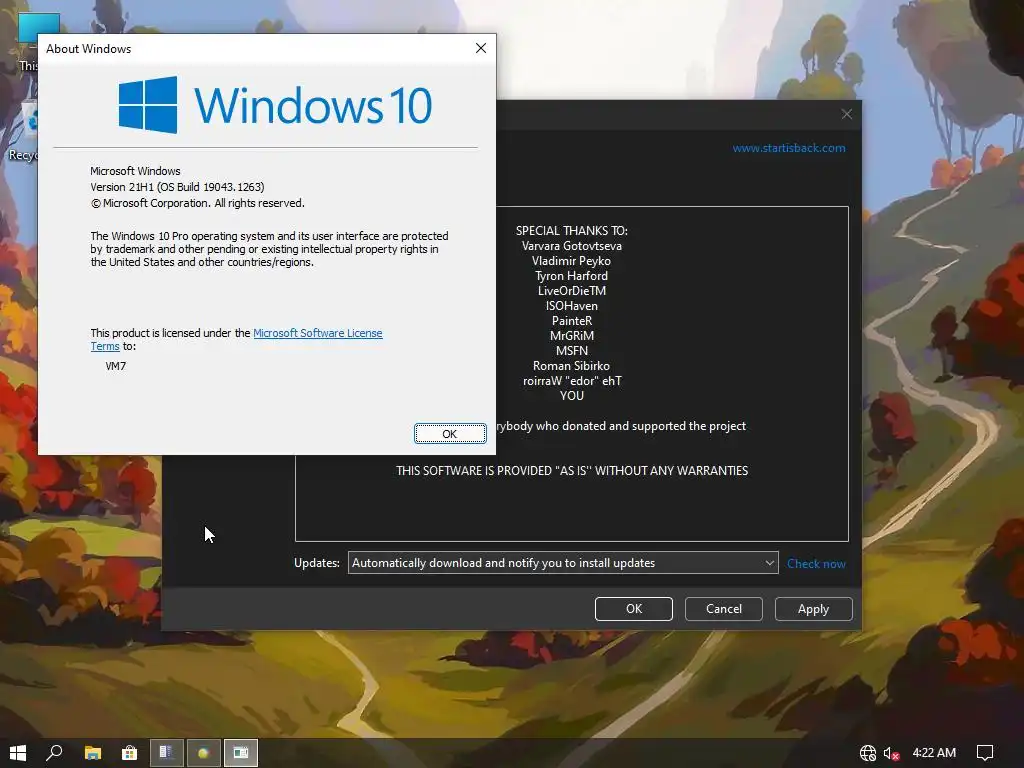Click 'MrGRiM' in the credits list
Image resolution: width=1024 pixels, height=768 pixels.
click(x=571, y=336)
